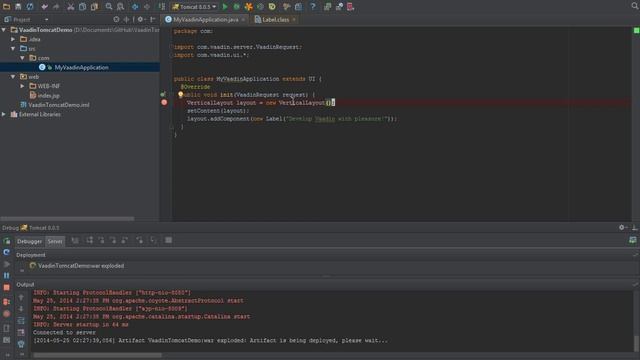Open Search Everywhere magnifier at top right

[x=635, y=6]
